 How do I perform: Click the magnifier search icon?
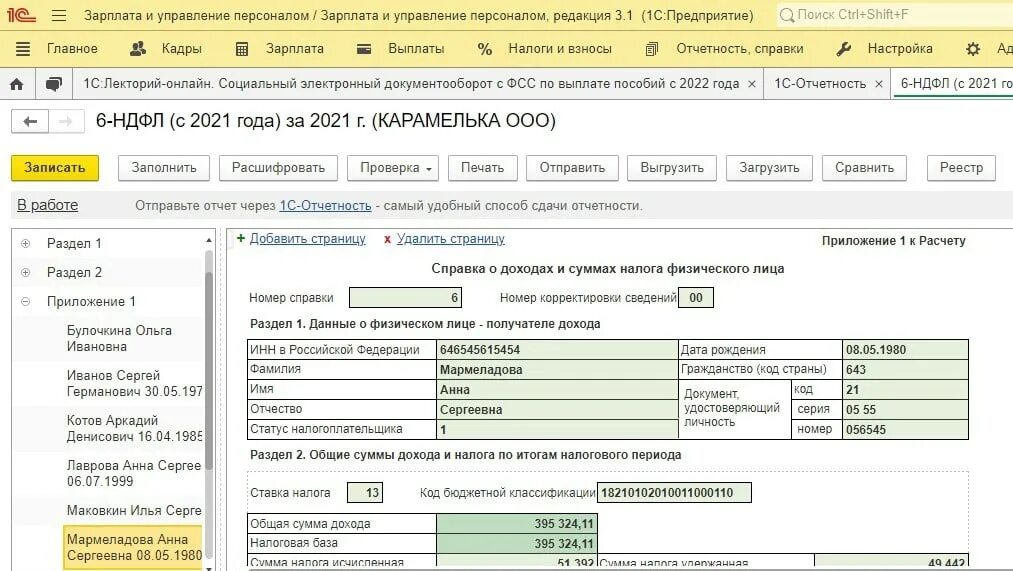[786, 15]
